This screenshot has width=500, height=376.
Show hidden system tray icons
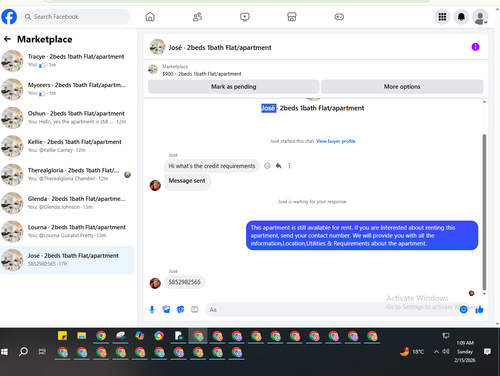(x=436, y=351)
